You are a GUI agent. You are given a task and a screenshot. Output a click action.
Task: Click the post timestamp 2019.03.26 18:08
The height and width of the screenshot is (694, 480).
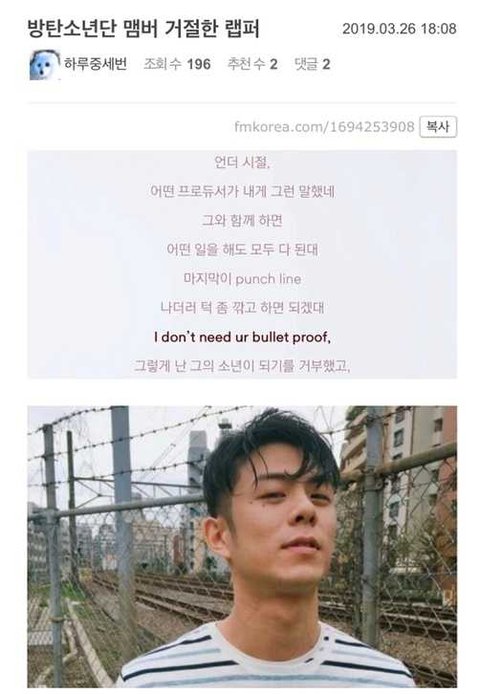399,29
